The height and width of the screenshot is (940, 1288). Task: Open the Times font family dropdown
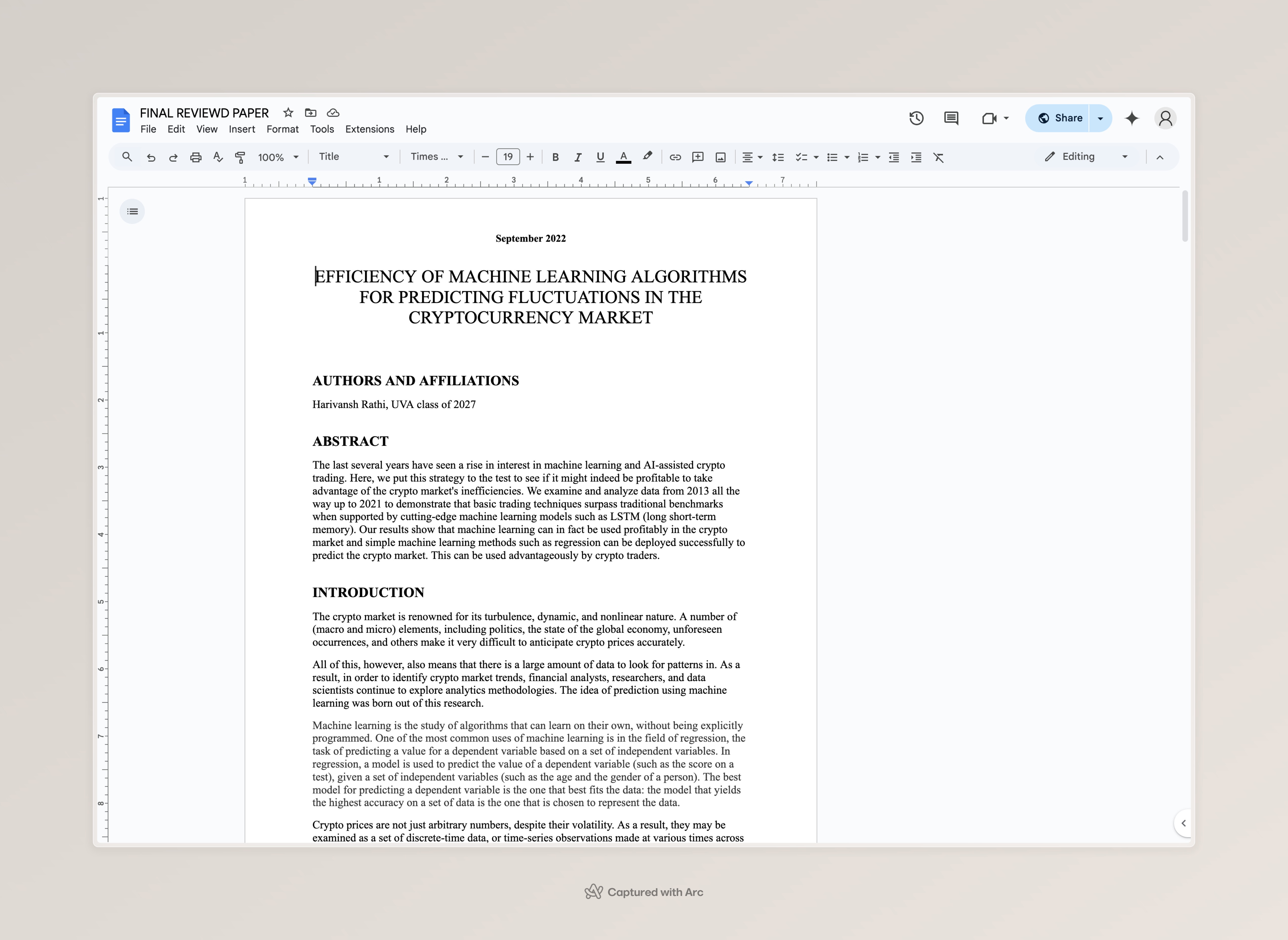tap(436, 157)
